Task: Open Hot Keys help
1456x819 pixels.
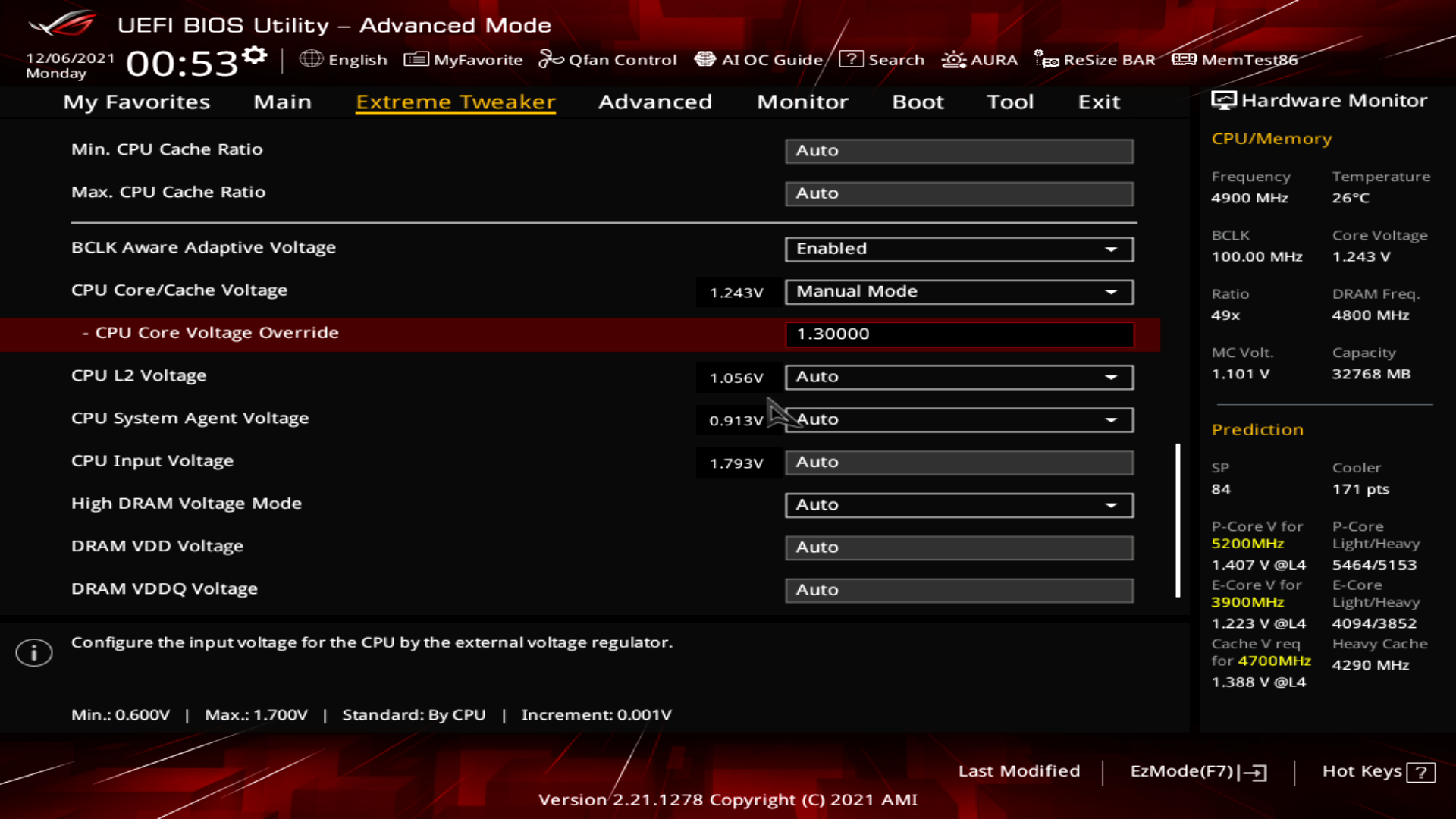Action: point(1378,771)
